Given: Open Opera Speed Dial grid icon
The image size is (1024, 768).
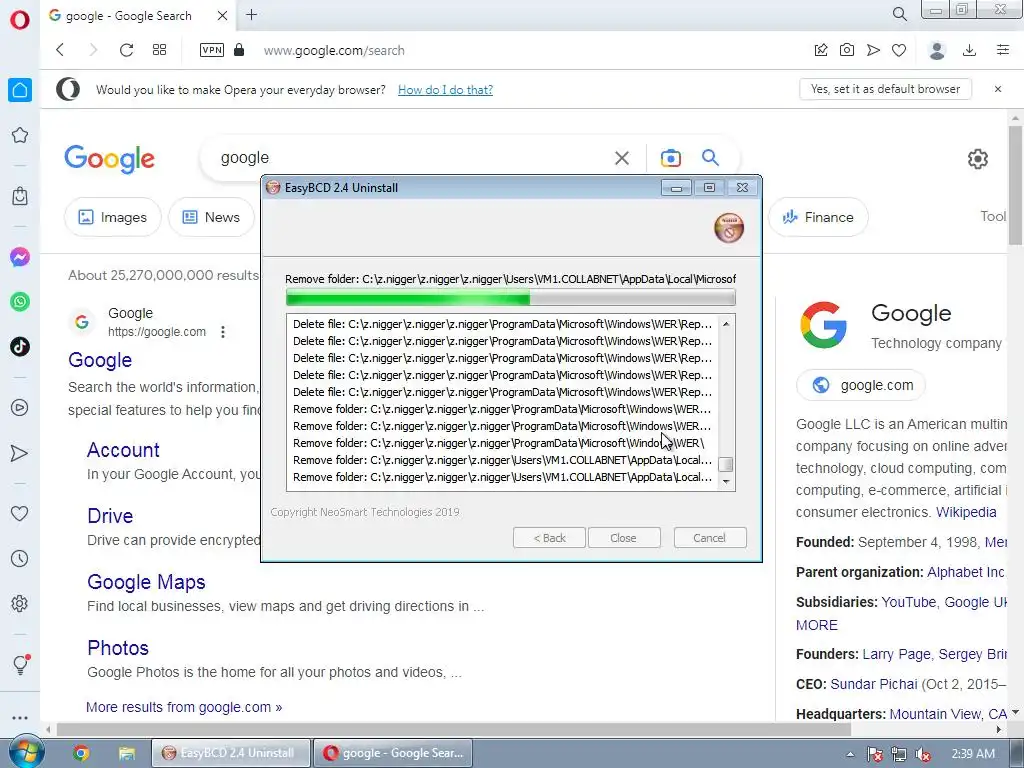Looking at the screenshot, I should (159, 50).
